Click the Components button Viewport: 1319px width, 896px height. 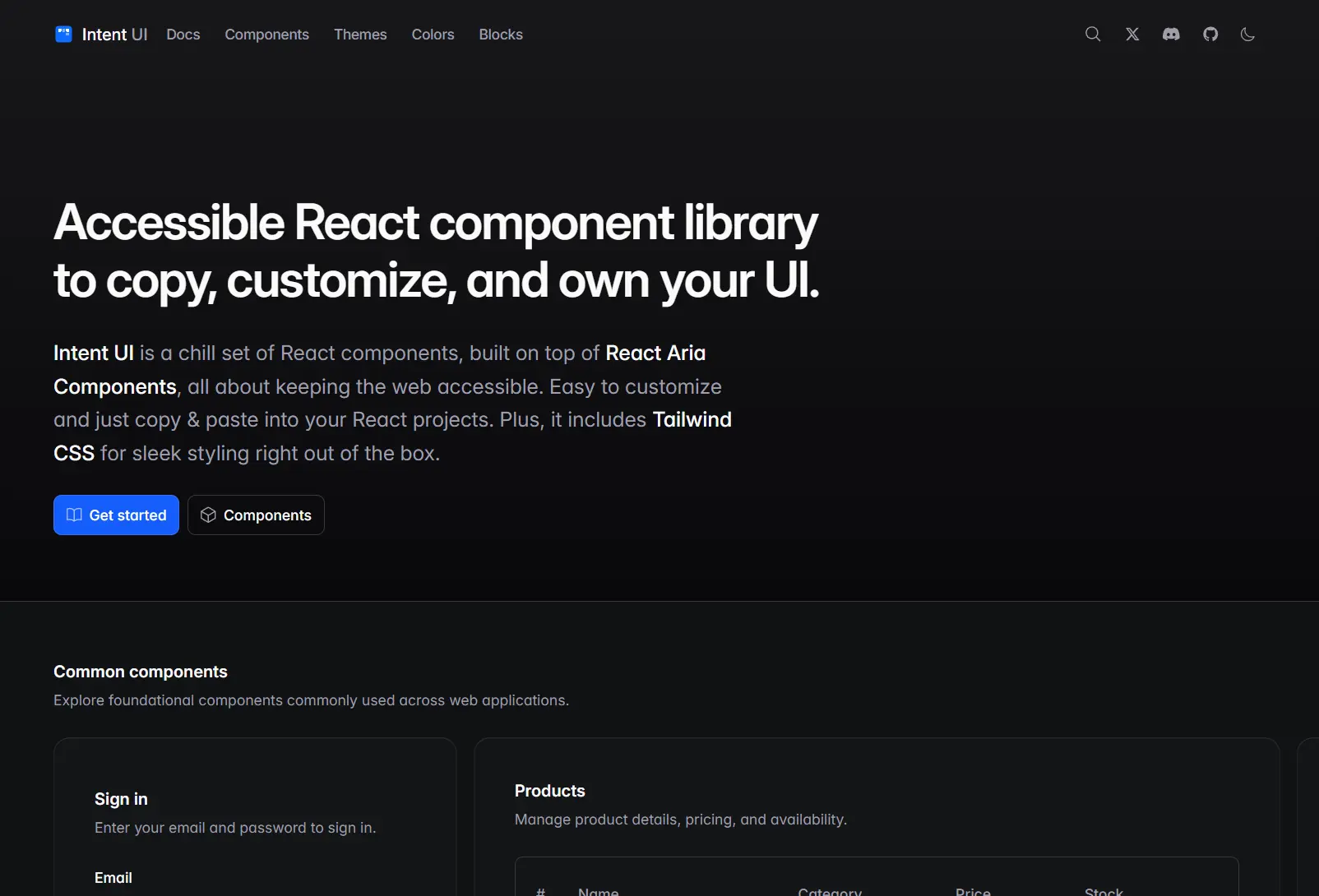tap(256, 515)
